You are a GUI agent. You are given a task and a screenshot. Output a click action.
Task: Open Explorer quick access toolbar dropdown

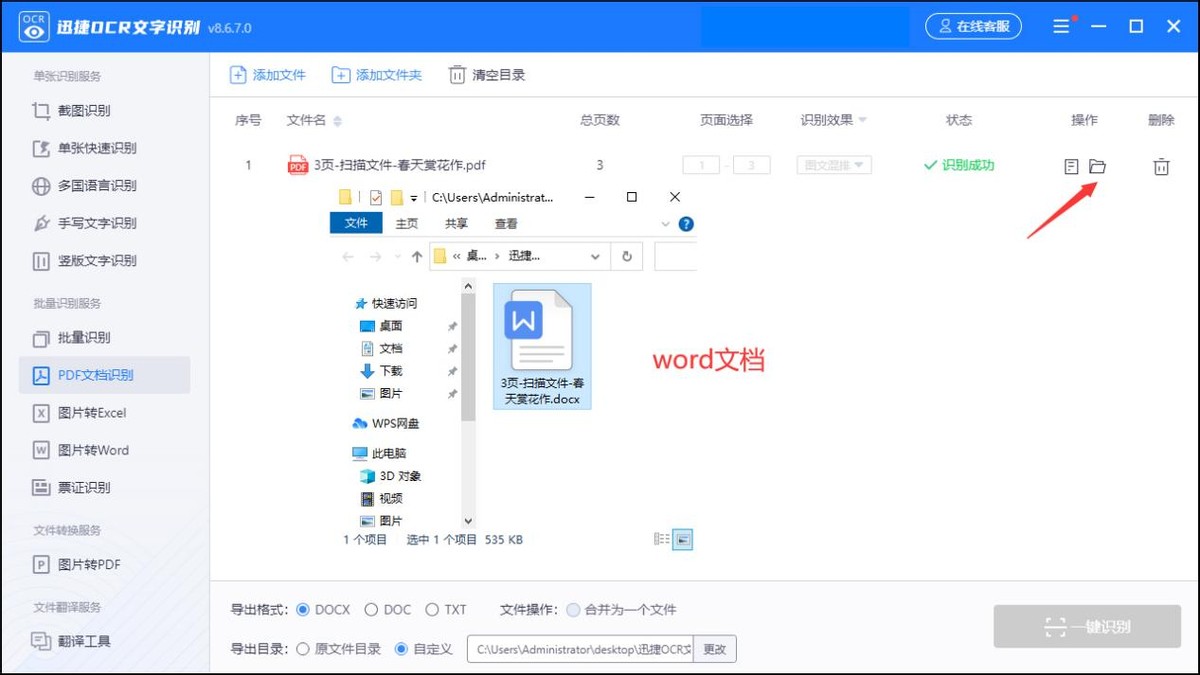coord(413,198)
